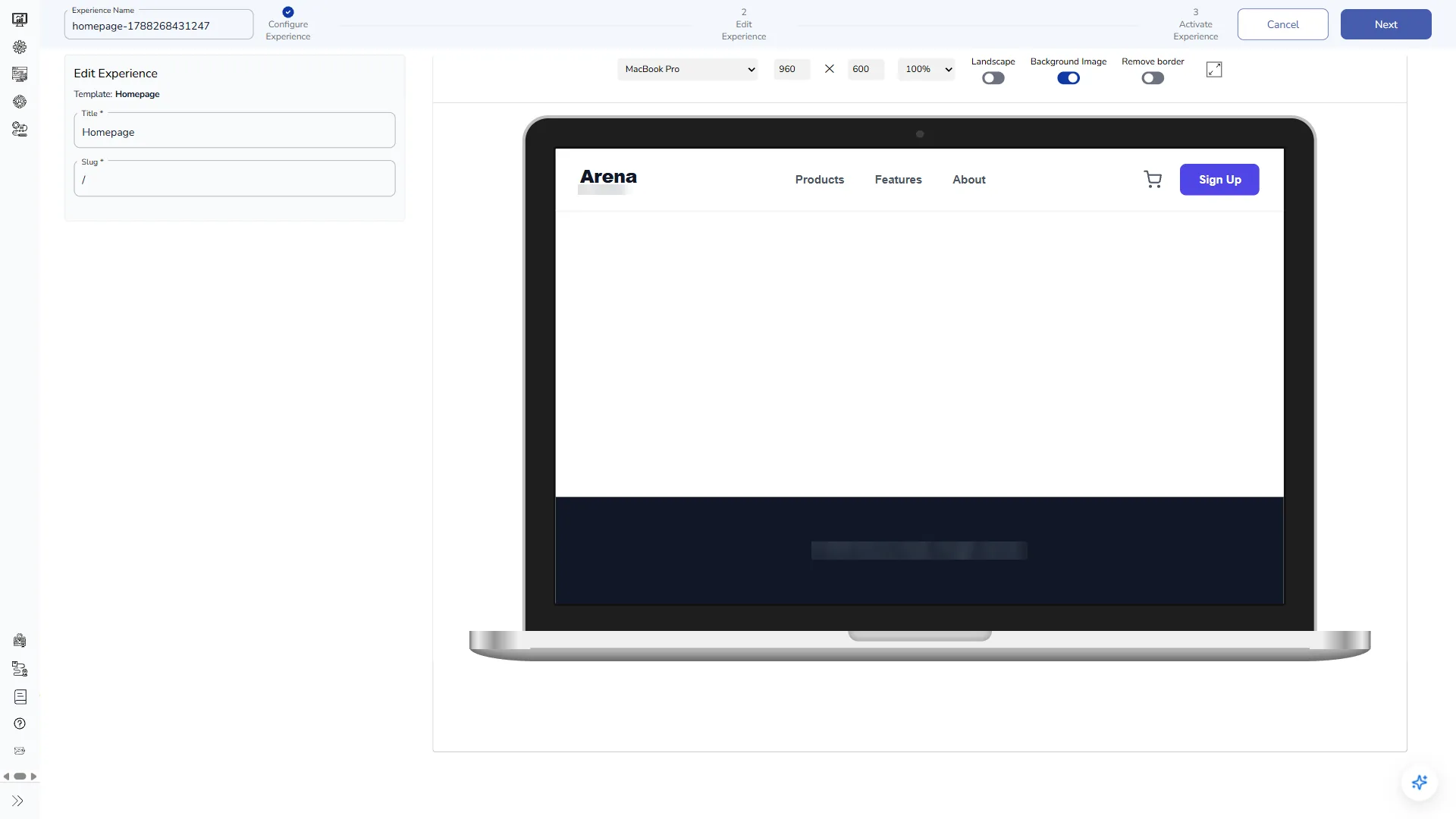
Task: Open the help question mark icon
Action: tap(20, 723)
